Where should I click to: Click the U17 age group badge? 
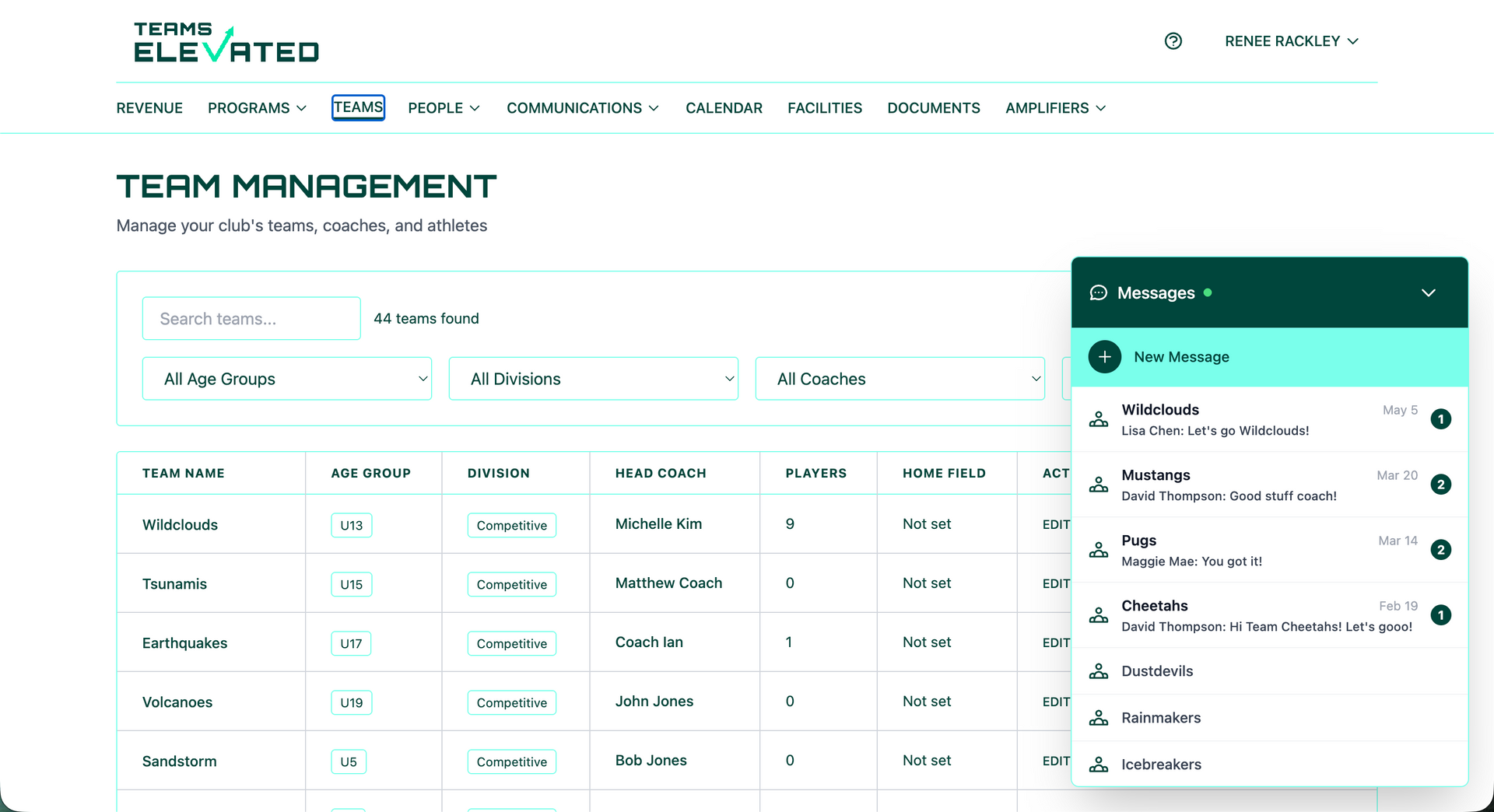click(x=351, y=643)
